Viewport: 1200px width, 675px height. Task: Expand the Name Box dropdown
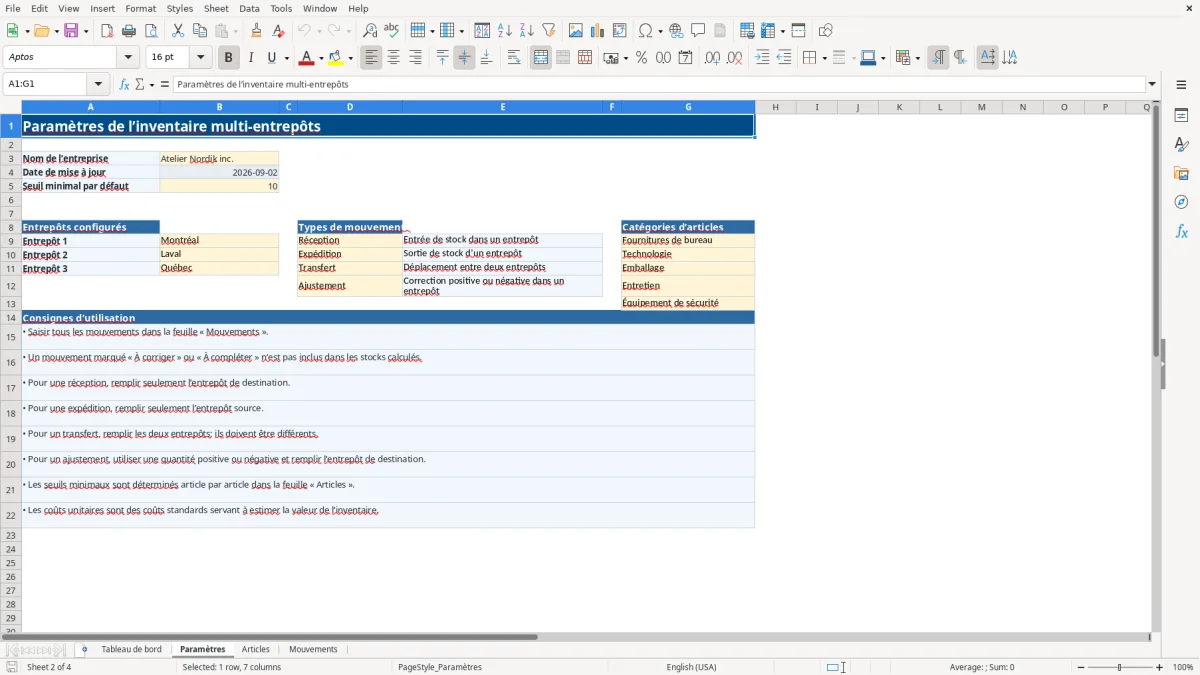(x=98, y=84)
